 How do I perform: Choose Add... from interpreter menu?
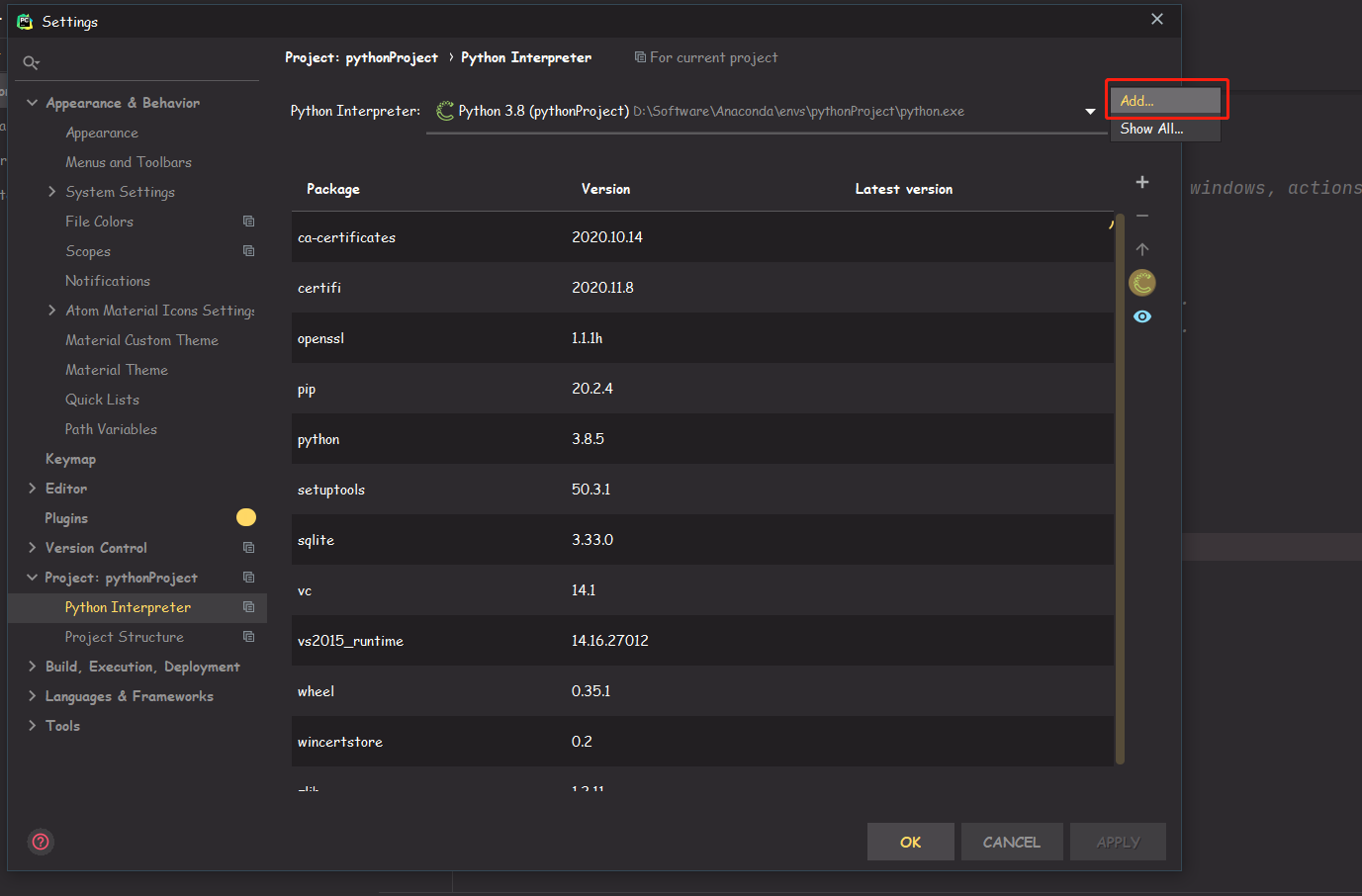(x=1166, y=101)
